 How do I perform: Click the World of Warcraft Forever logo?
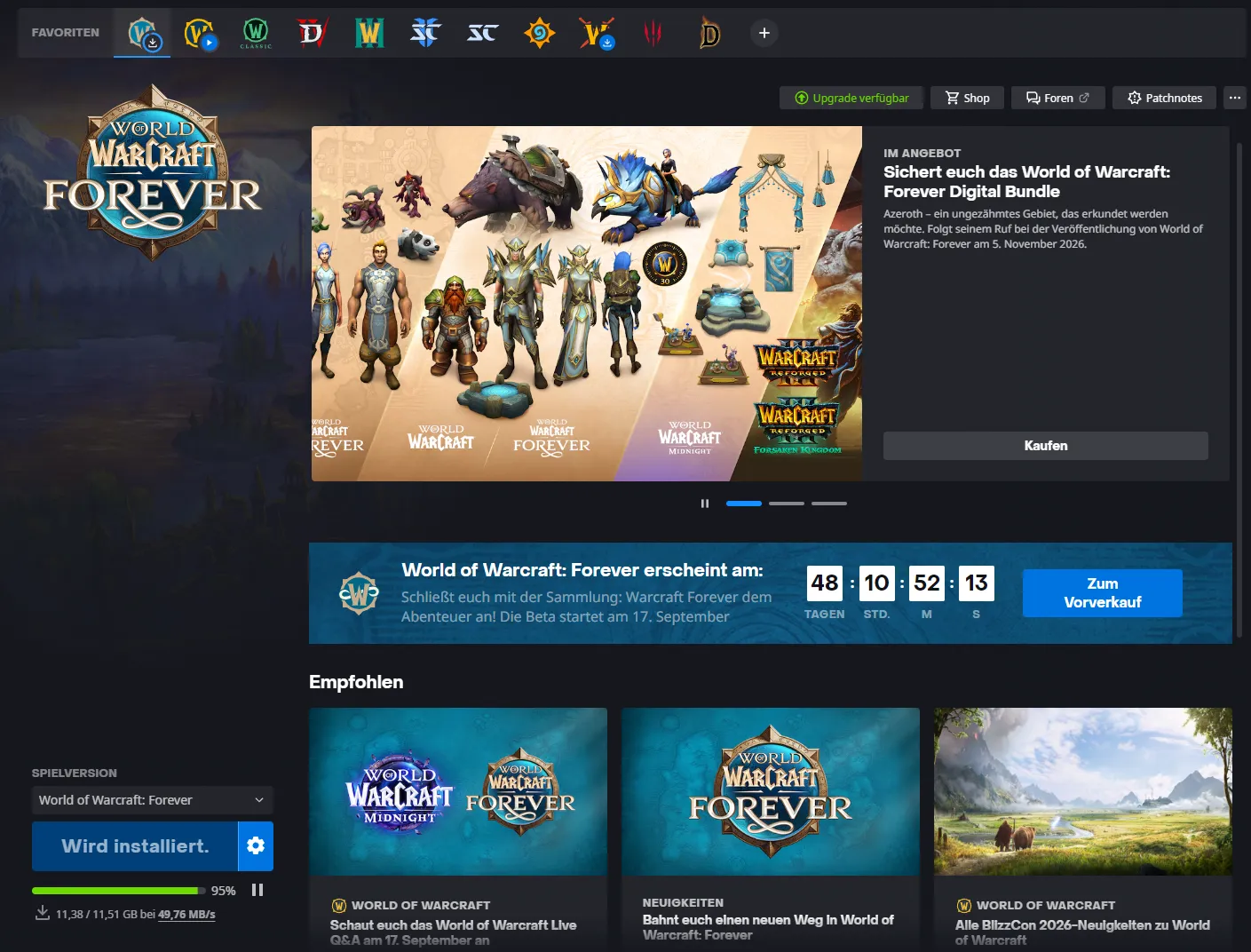click(152, 172)
